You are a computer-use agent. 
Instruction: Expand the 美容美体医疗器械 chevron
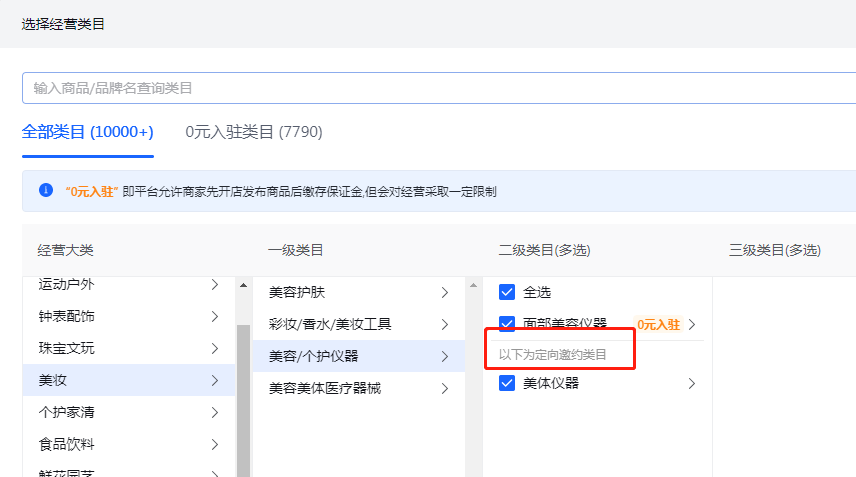click(x=444, y=388)
